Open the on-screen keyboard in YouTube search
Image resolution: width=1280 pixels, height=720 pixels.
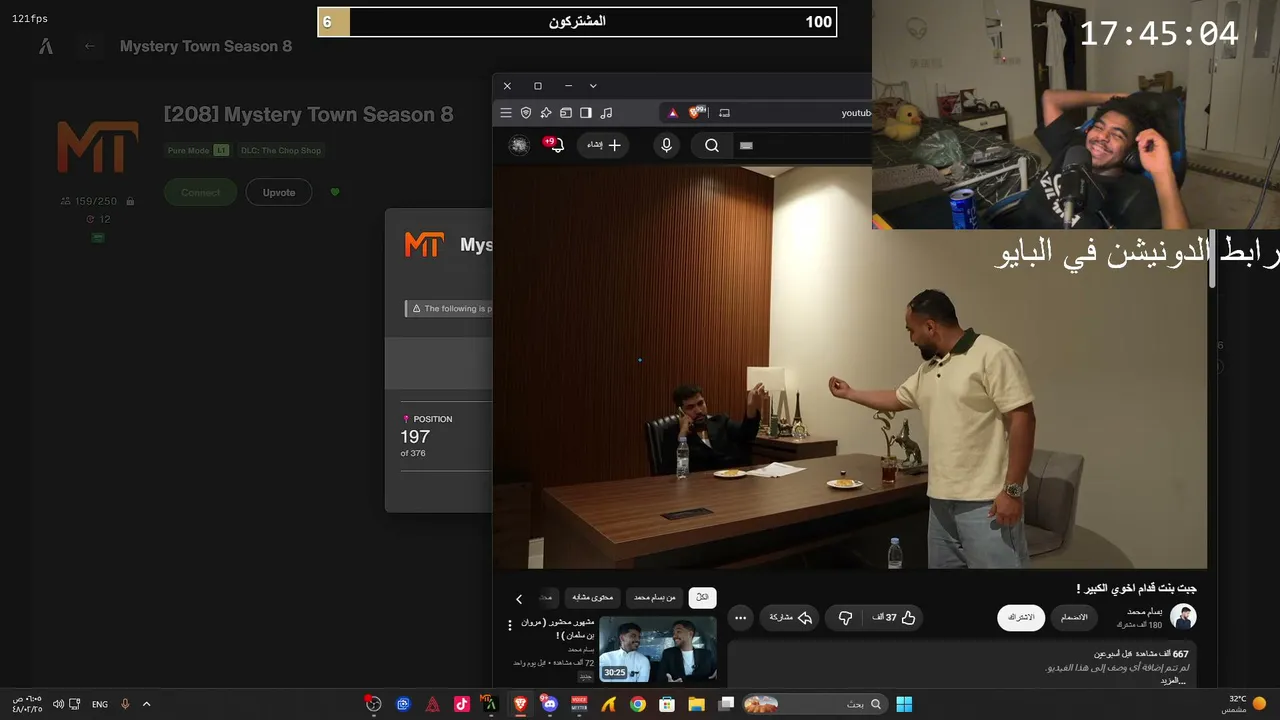[746, 145]
